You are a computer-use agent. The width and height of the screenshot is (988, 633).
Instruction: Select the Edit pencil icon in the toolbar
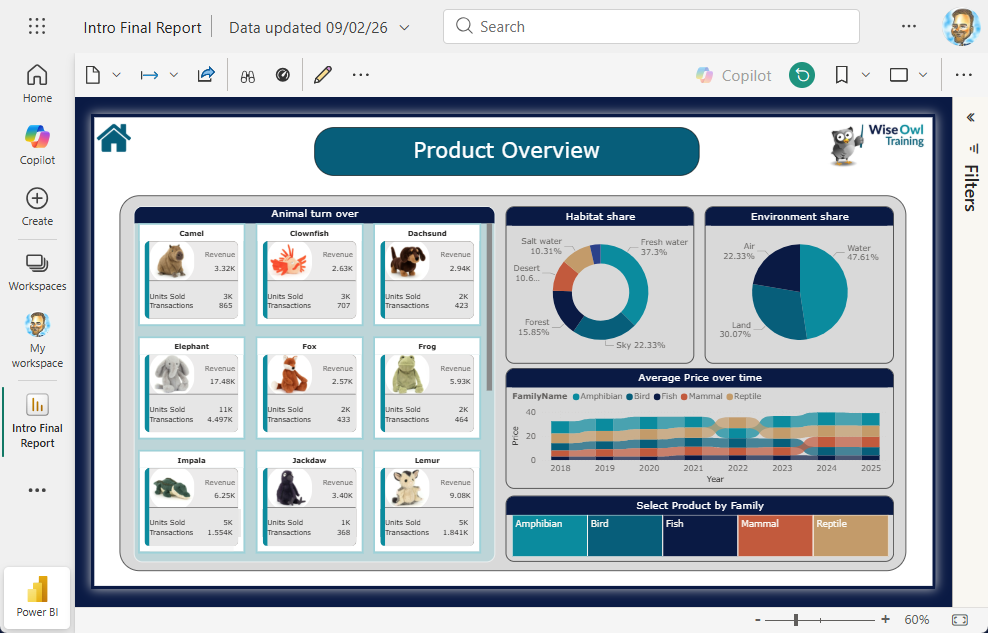(x=322, y=74)
